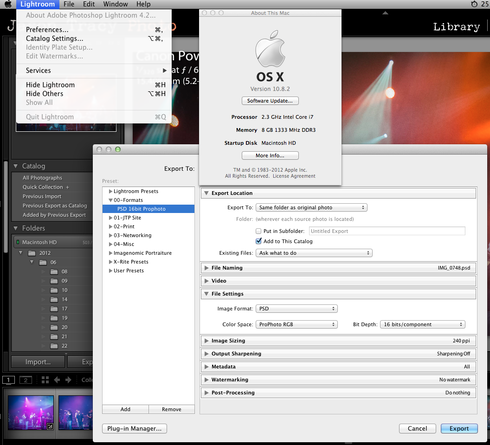
Task: Choose Preferences from Lightroom menu
Action: click(x=94, y=30)
